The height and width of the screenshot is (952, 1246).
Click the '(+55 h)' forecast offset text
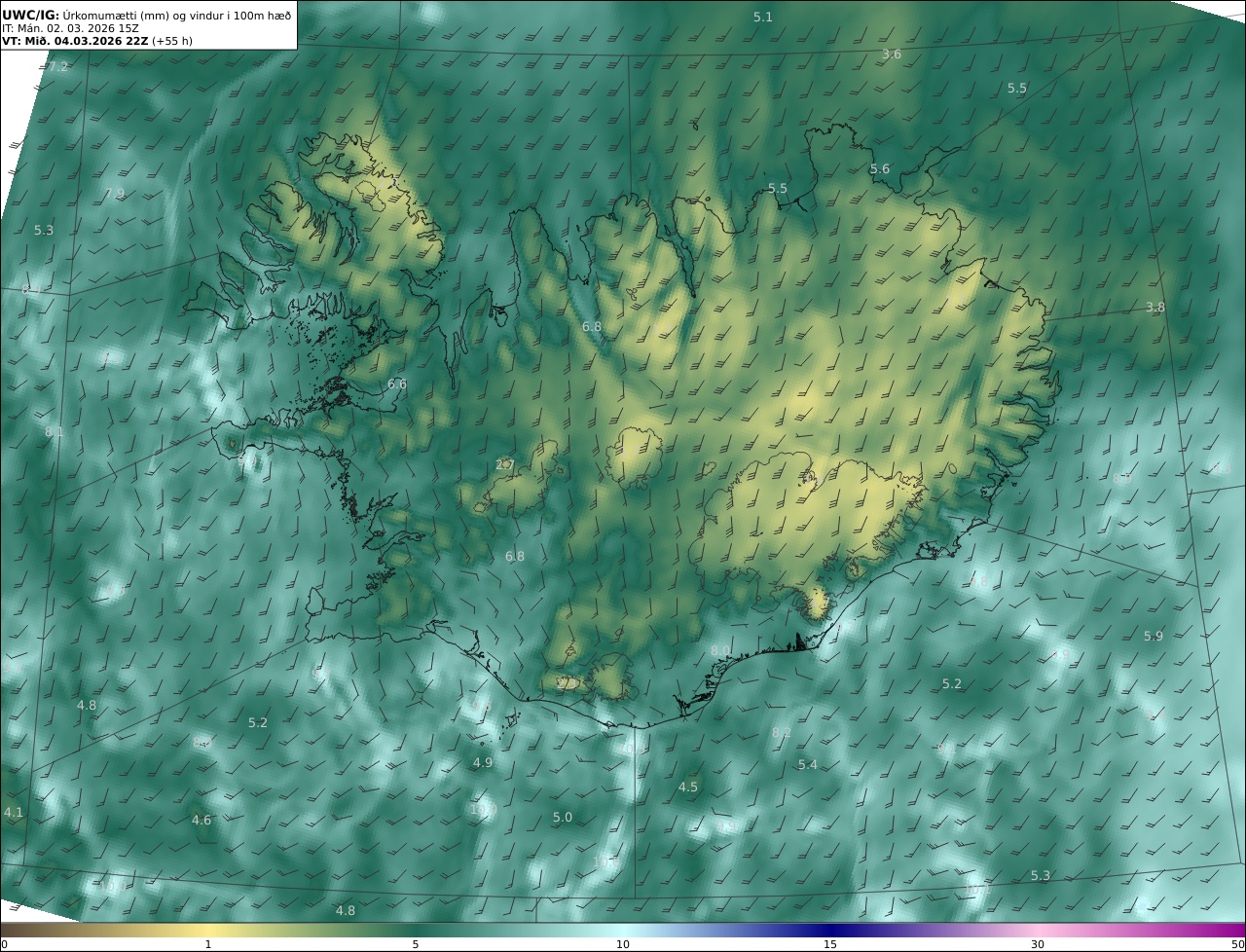click(172, 42)
